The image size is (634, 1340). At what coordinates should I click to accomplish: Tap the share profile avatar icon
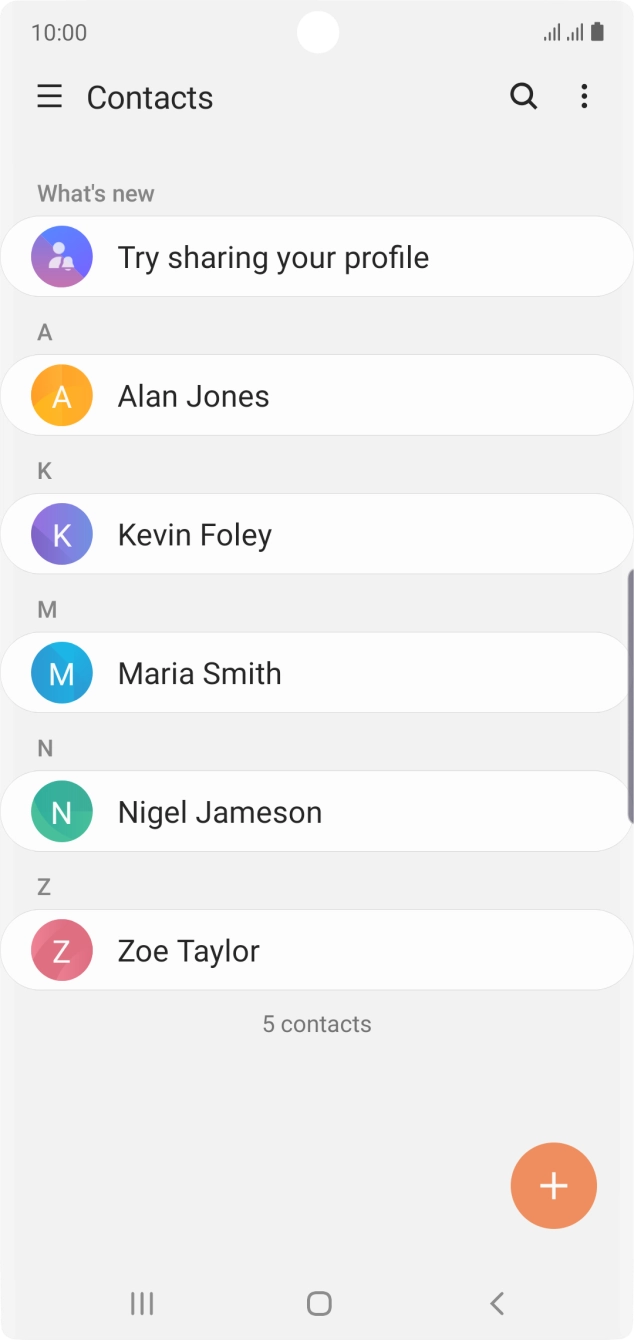62,257
